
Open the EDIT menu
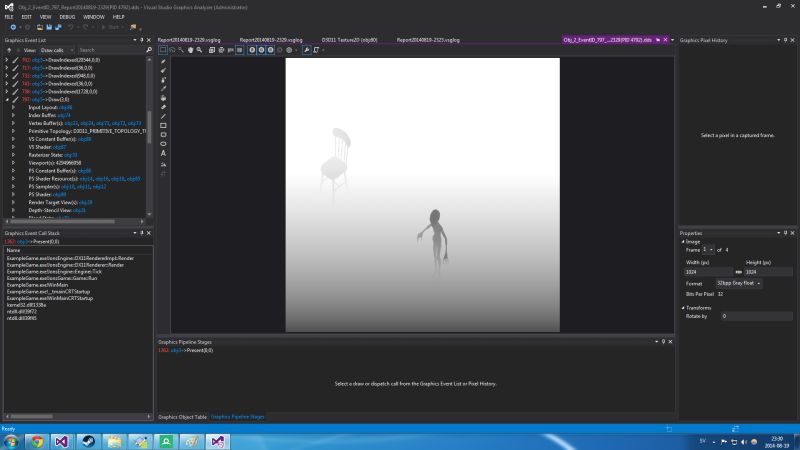[27, 17]
